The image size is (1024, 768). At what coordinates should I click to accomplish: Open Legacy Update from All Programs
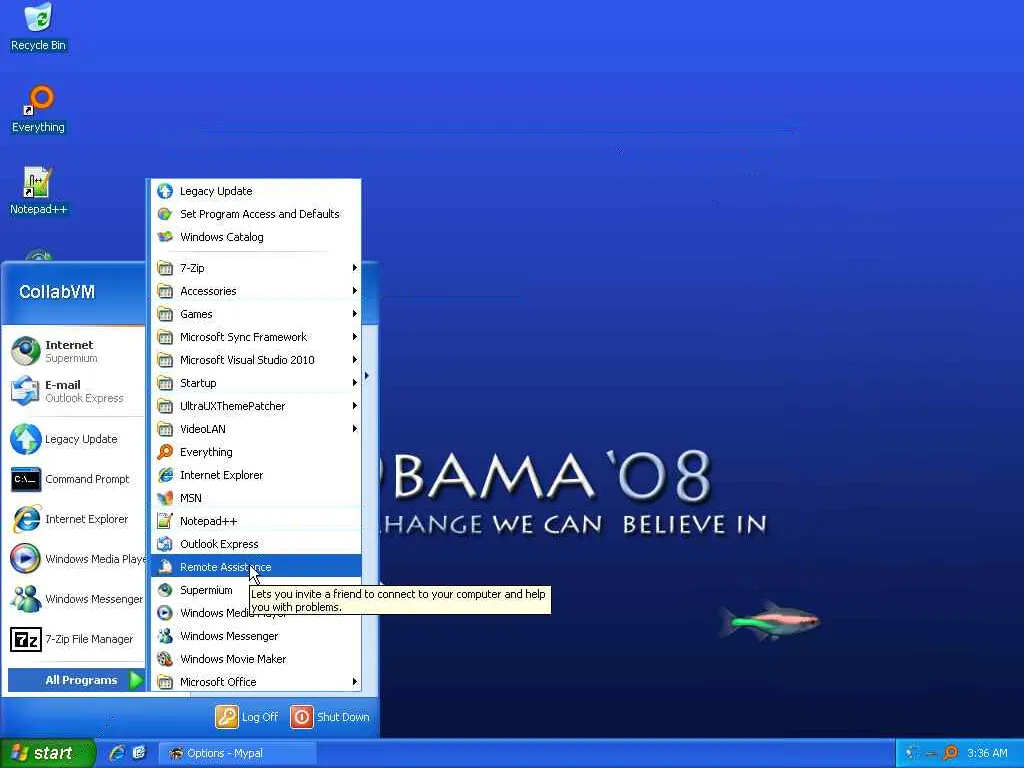click(x=257, y=191)
